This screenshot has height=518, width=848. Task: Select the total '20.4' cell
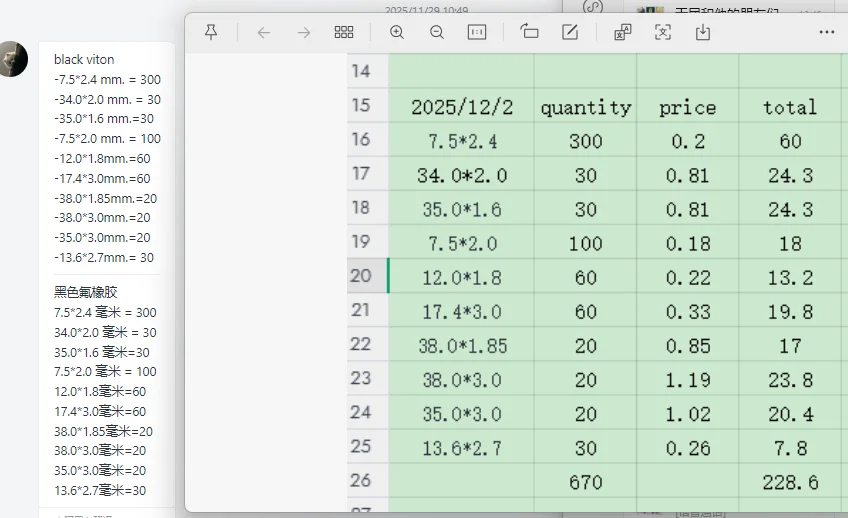pyautogui.click(x=790, y=413)
